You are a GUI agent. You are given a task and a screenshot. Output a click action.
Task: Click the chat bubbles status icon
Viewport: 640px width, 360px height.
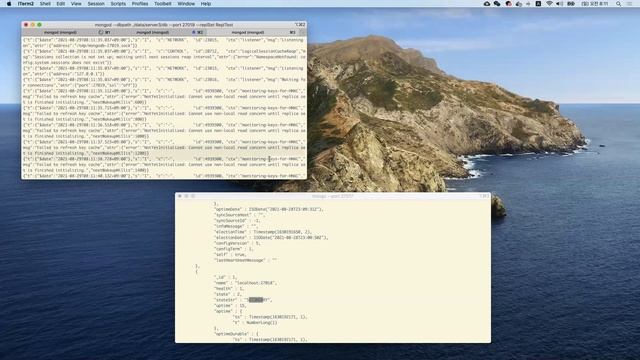point(497,4)
